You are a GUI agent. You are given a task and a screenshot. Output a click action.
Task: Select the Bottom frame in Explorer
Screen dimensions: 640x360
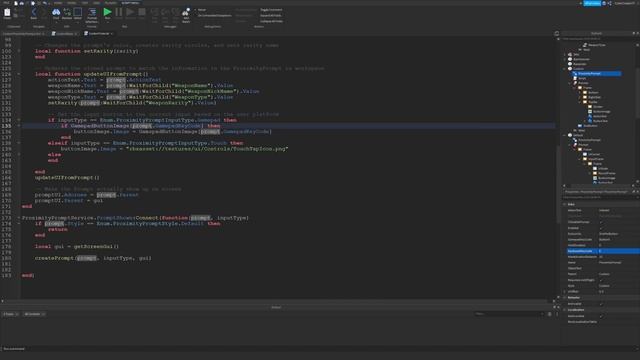[590, 92]
